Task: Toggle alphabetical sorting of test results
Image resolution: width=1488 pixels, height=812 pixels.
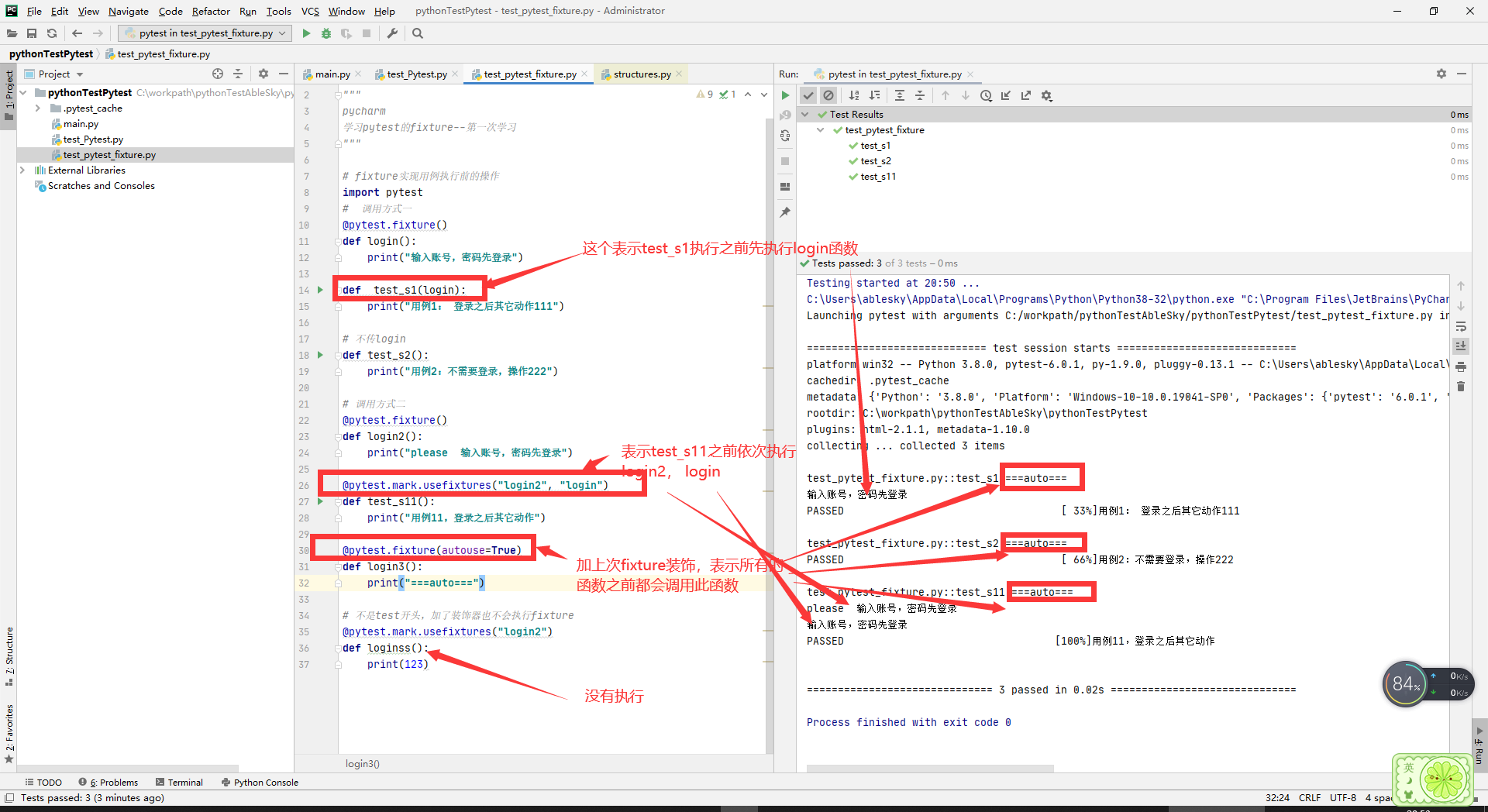Action: click(x=854, y=95)
